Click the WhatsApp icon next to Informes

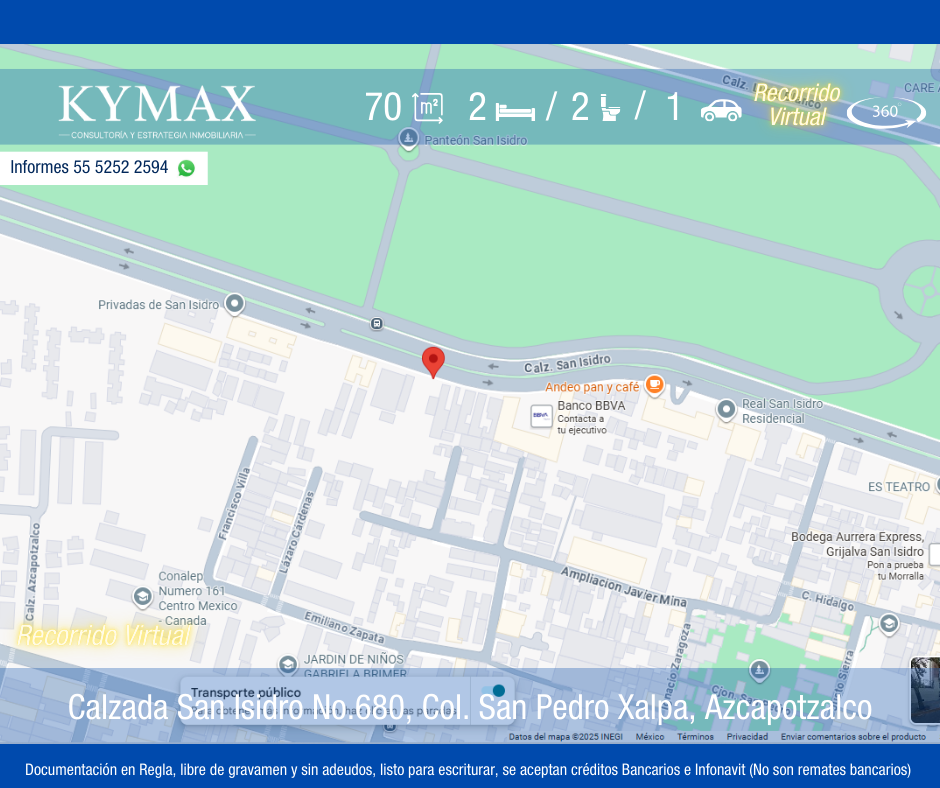point(186,168)
